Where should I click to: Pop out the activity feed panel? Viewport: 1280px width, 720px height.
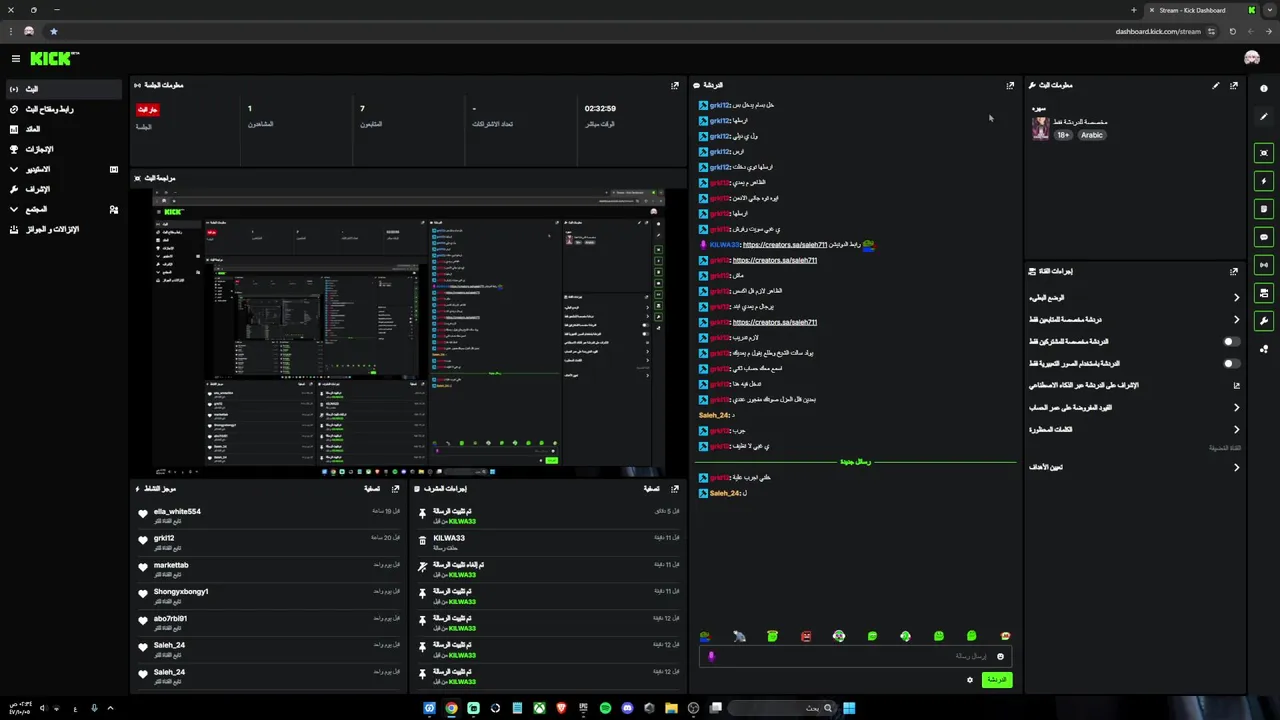tap(395, 489)
